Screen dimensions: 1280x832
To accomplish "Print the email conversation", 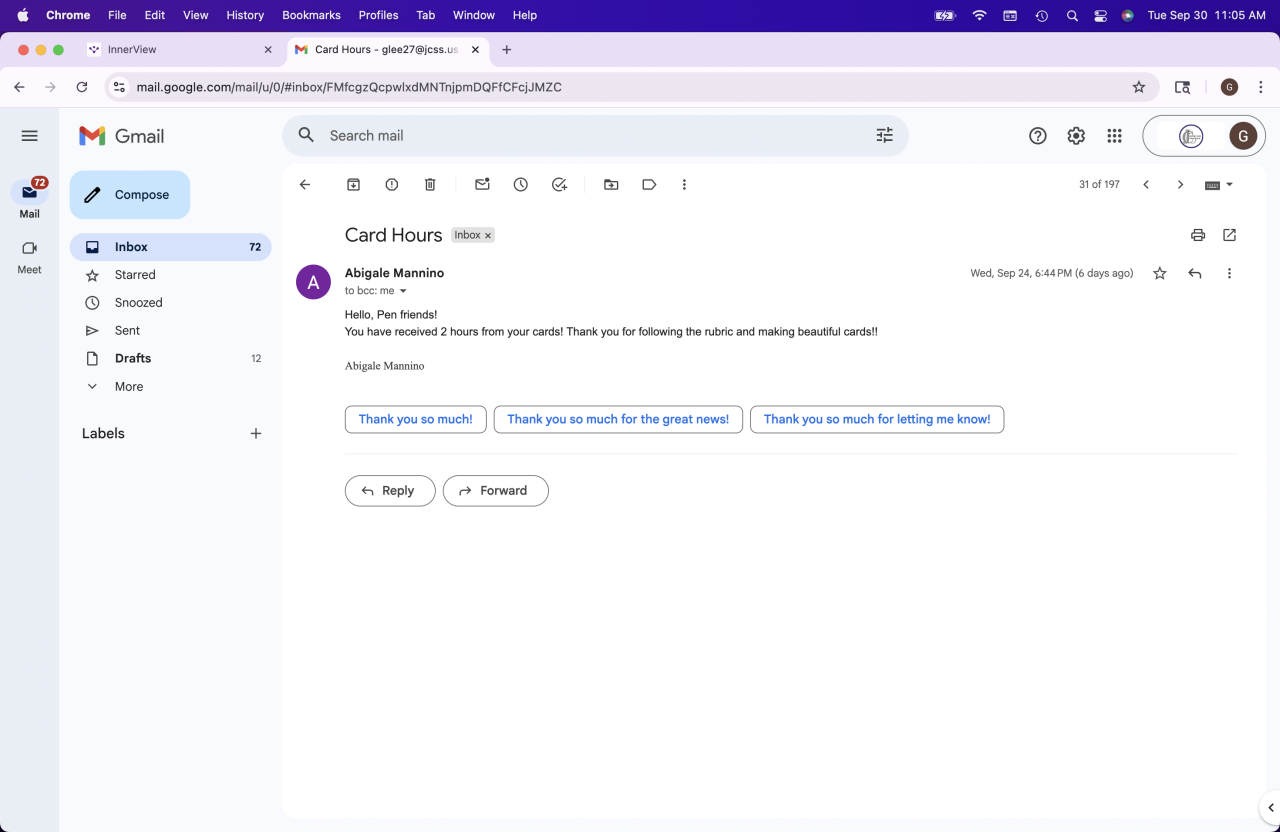I will click(x=1198, y=235).
